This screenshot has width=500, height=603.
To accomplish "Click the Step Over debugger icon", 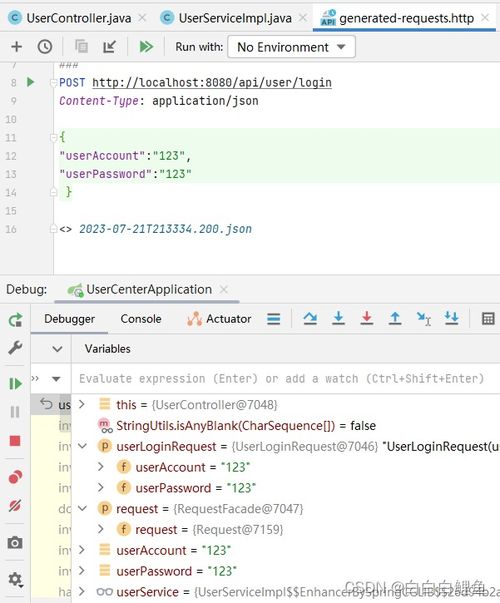I will pyautogui.click(x=310, y=318).
